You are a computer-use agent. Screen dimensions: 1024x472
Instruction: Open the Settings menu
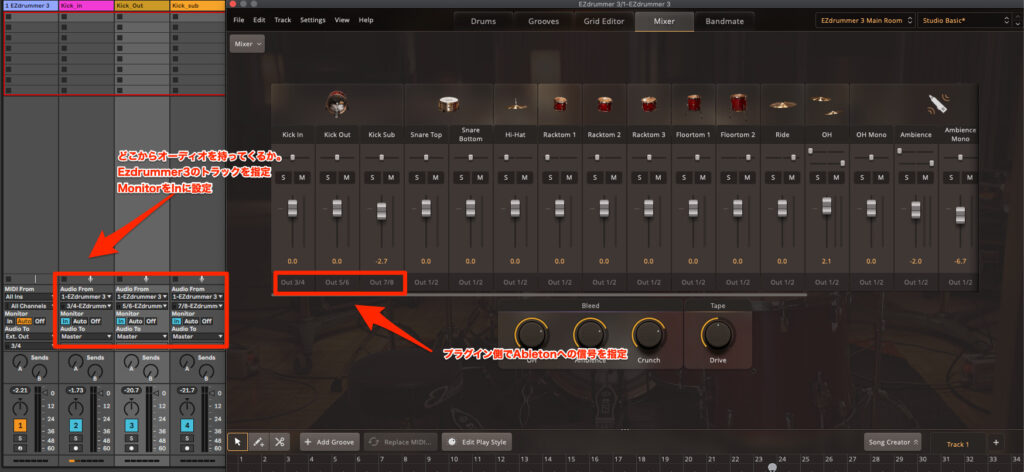tap(312, 20)
